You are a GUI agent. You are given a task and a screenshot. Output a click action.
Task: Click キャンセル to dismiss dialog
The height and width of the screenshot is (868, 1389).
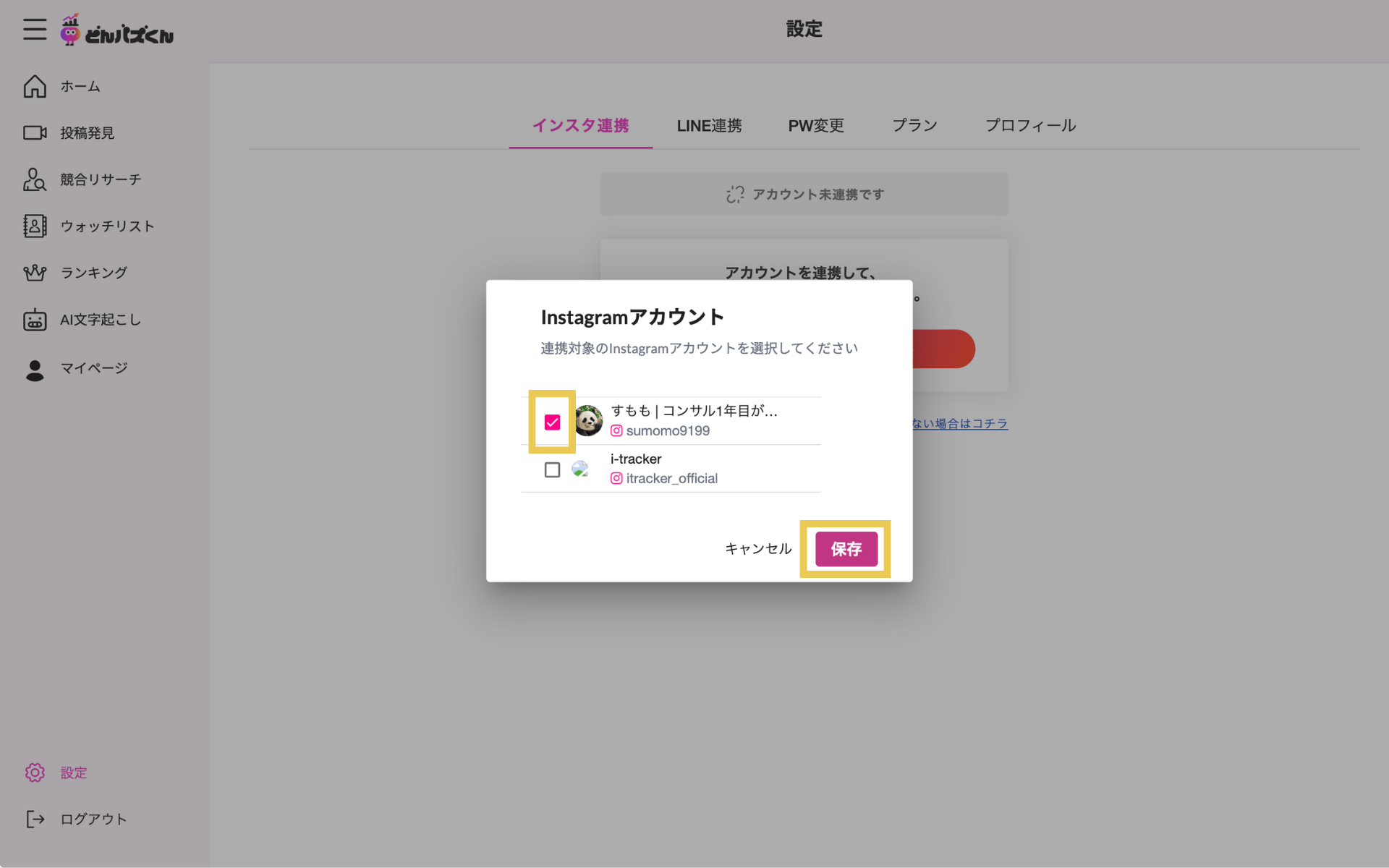click(x=757, y=549)
